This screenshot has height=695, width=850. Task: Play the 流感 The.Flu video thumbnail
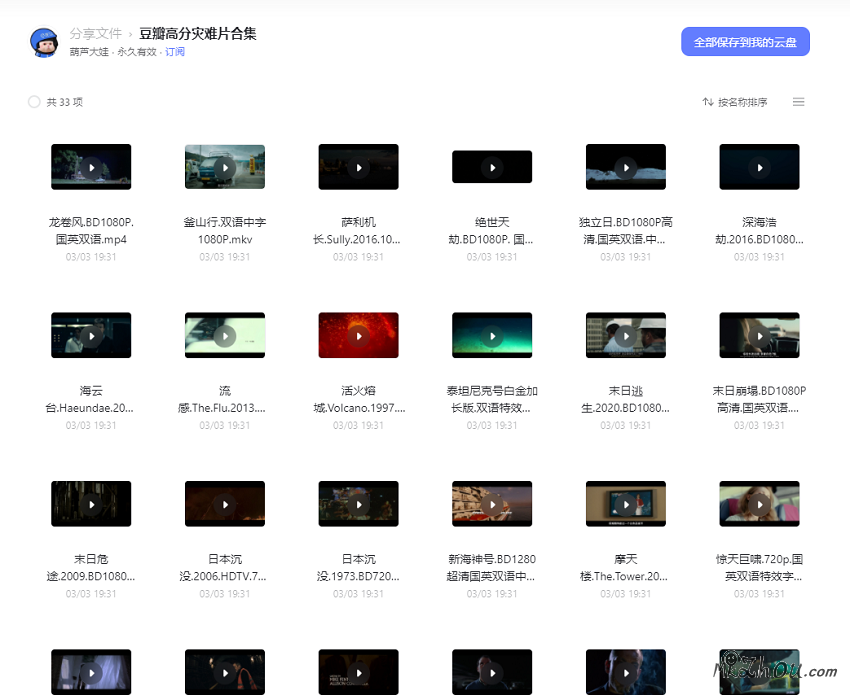[225, 336]
